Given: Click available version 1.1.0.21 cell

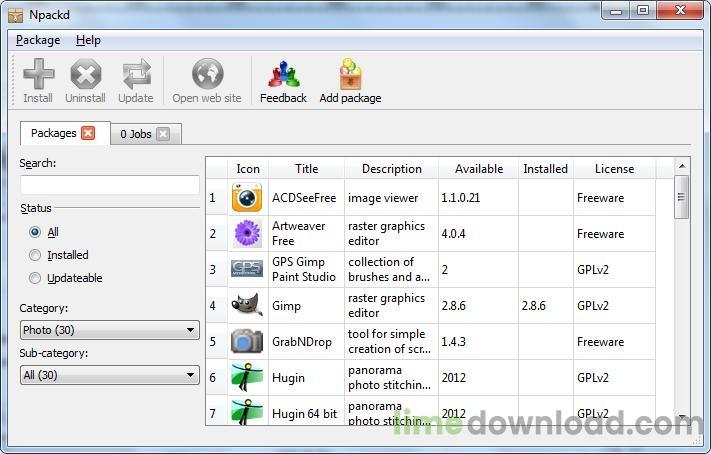Looking at the screenshot, I should coord(479,198).
